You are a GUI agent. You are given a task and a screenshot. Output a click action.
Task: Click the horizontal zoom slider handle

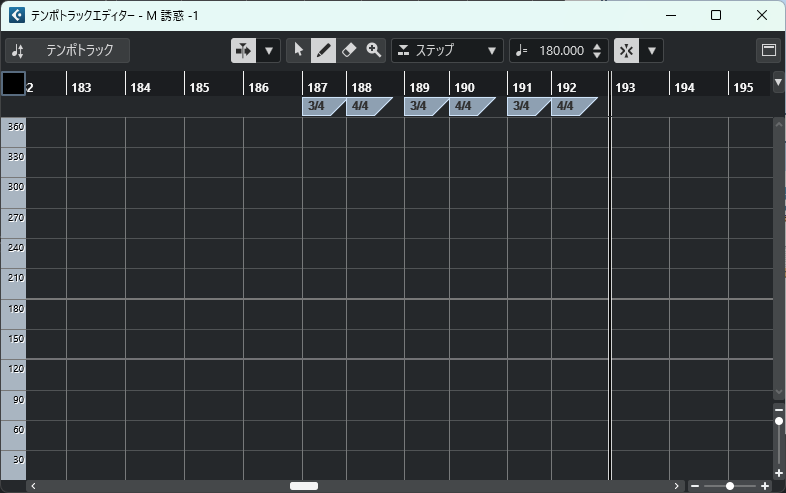(730, 486)
